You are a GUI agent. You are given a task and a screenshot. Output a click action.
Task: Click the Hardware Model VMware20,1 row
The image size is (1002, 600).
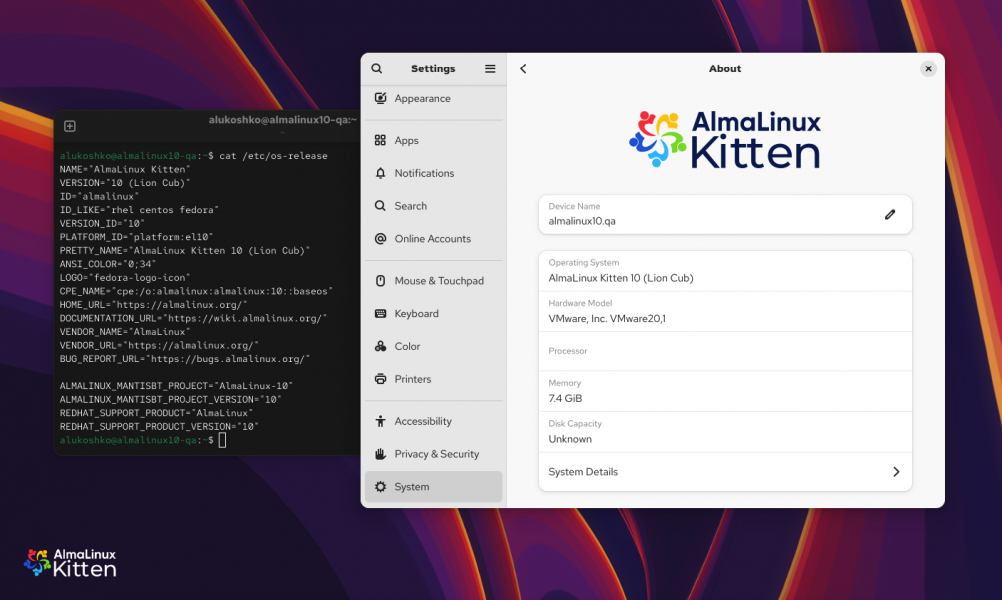tap(725, 311)
